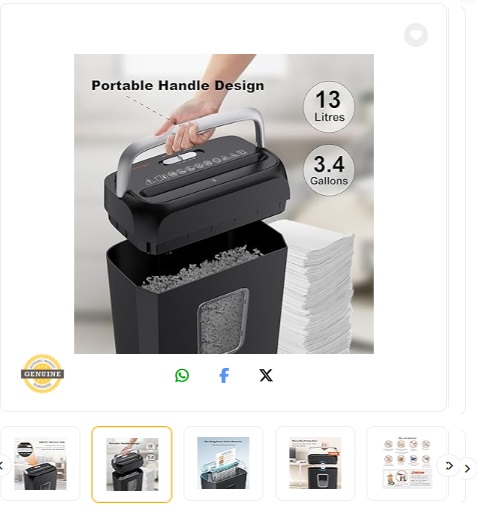Screen dimensions: 477x512
Task: Add product to wishlist with heart icon
Action: pyautogui.click(x=416, y=35)
